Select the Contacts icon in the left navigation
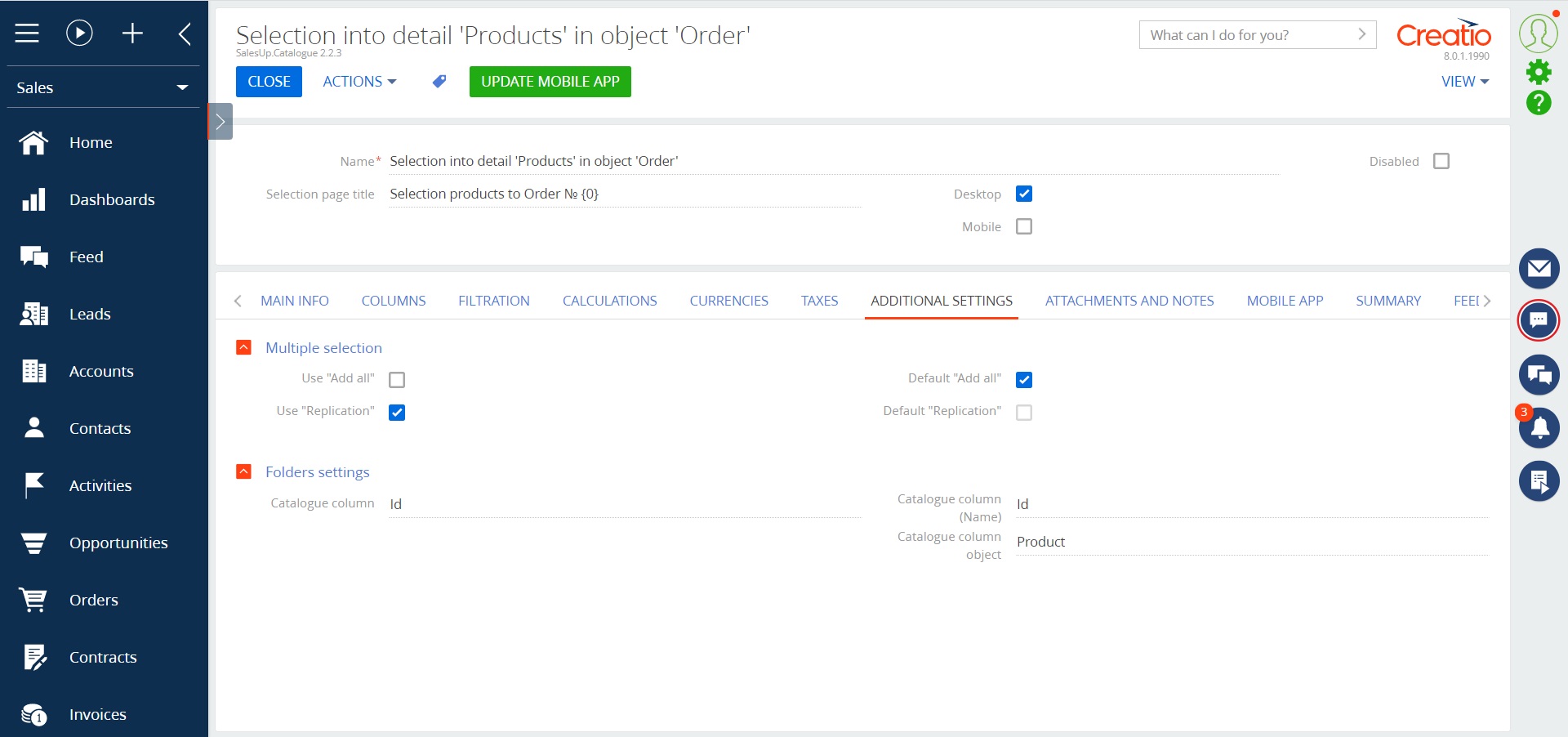The image size is (1568, 737). (x=33, y=428)
